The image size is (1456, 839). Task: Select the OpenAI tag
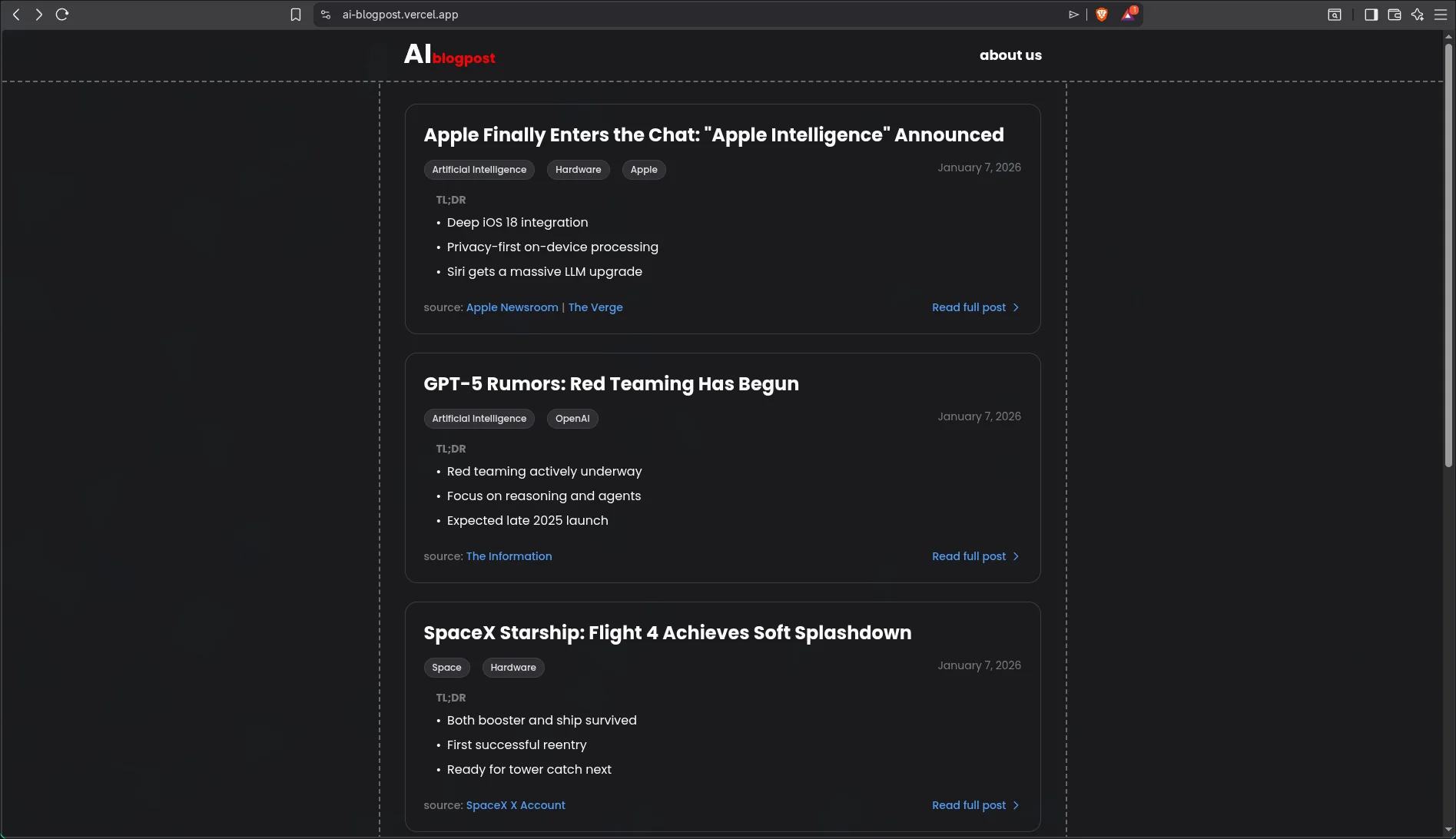pos(572,419)
